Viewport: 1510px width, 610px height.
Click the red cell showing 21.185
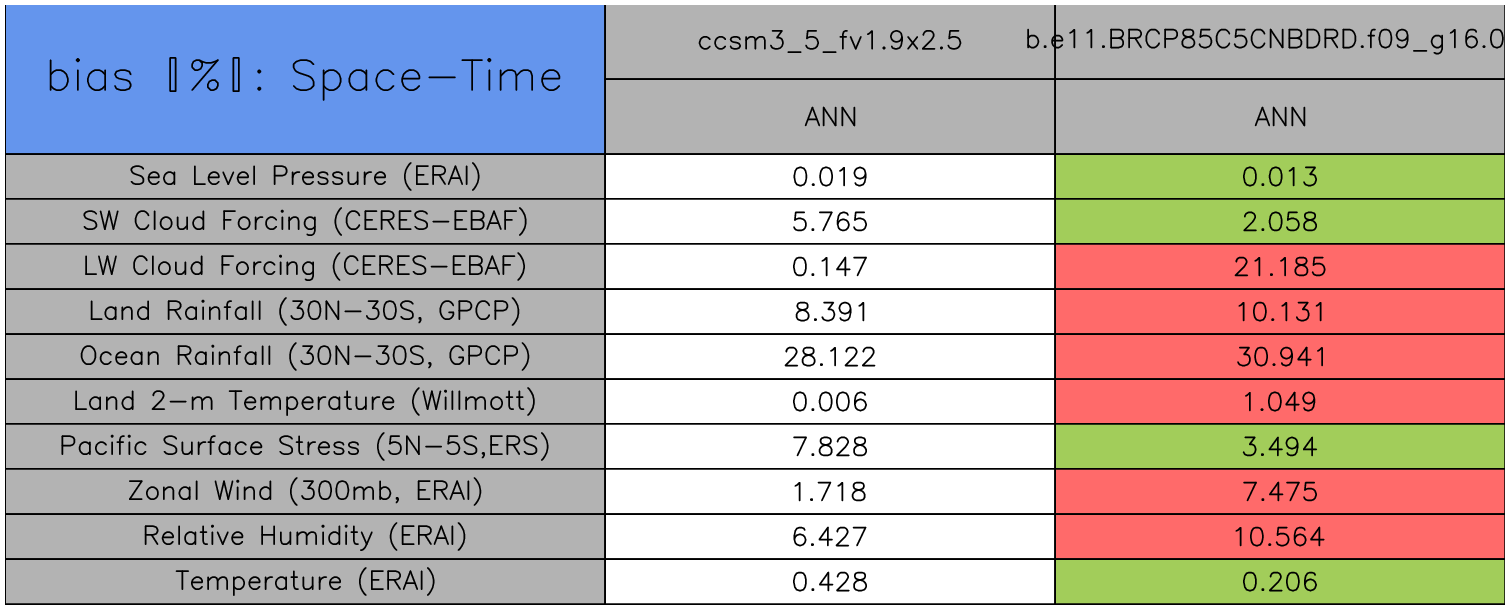[1280, 267]
